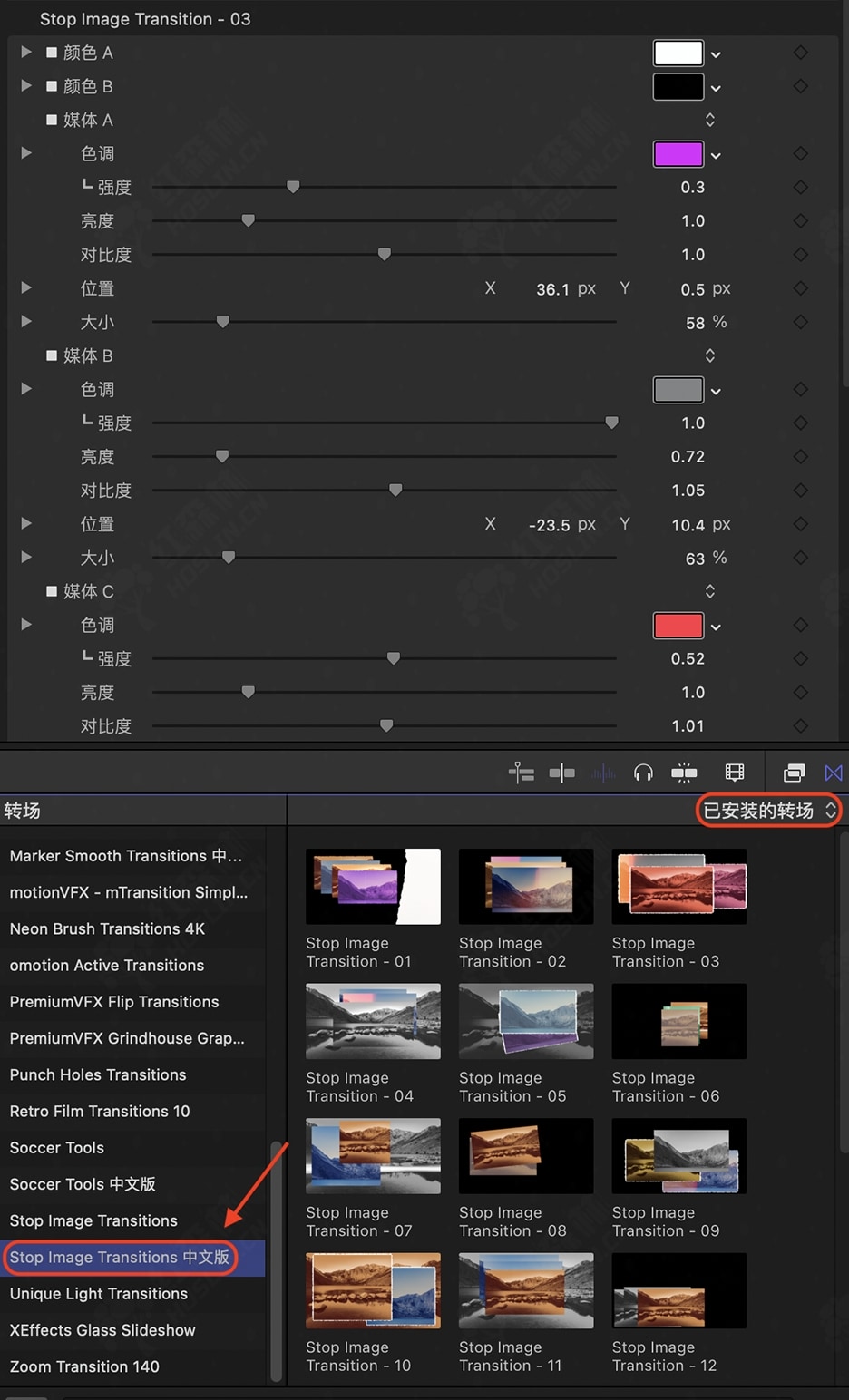Expand the 颜色 A disclosure triangle
Viewport: 849px width, 1400px height.
(x=26, y=53)
